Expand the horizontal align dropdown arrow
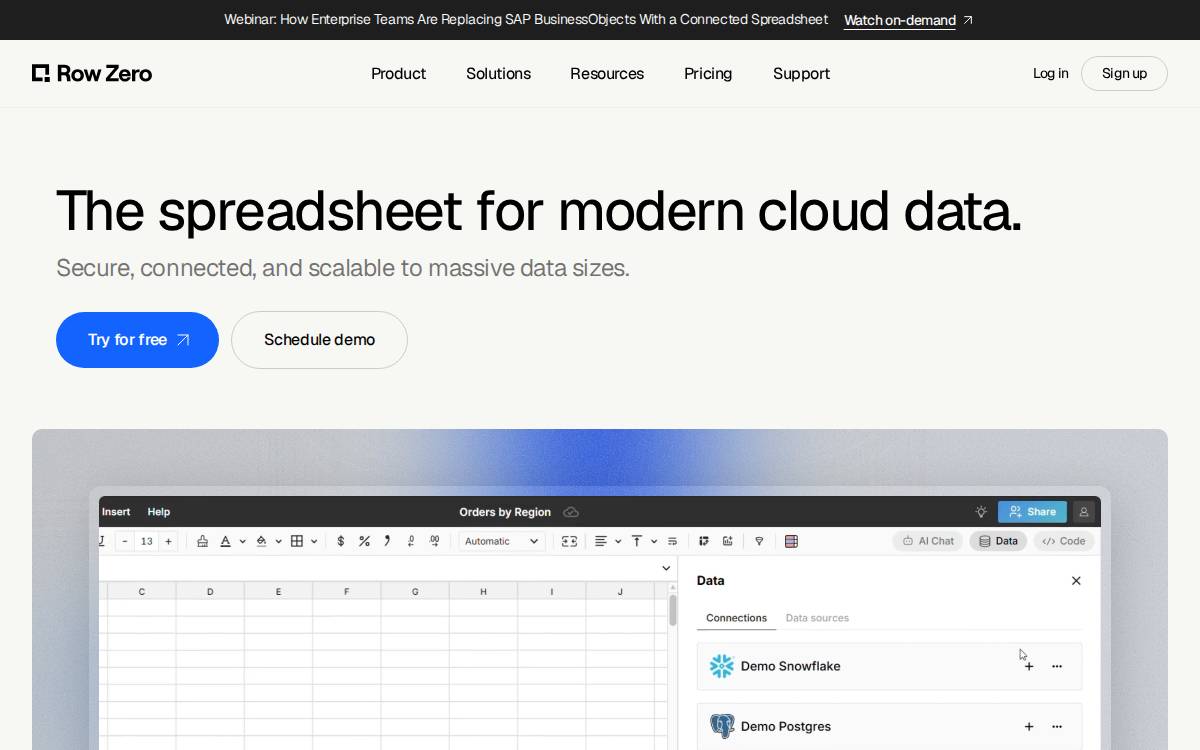This screenshot has width=1200, height=750. pos(618,541)
